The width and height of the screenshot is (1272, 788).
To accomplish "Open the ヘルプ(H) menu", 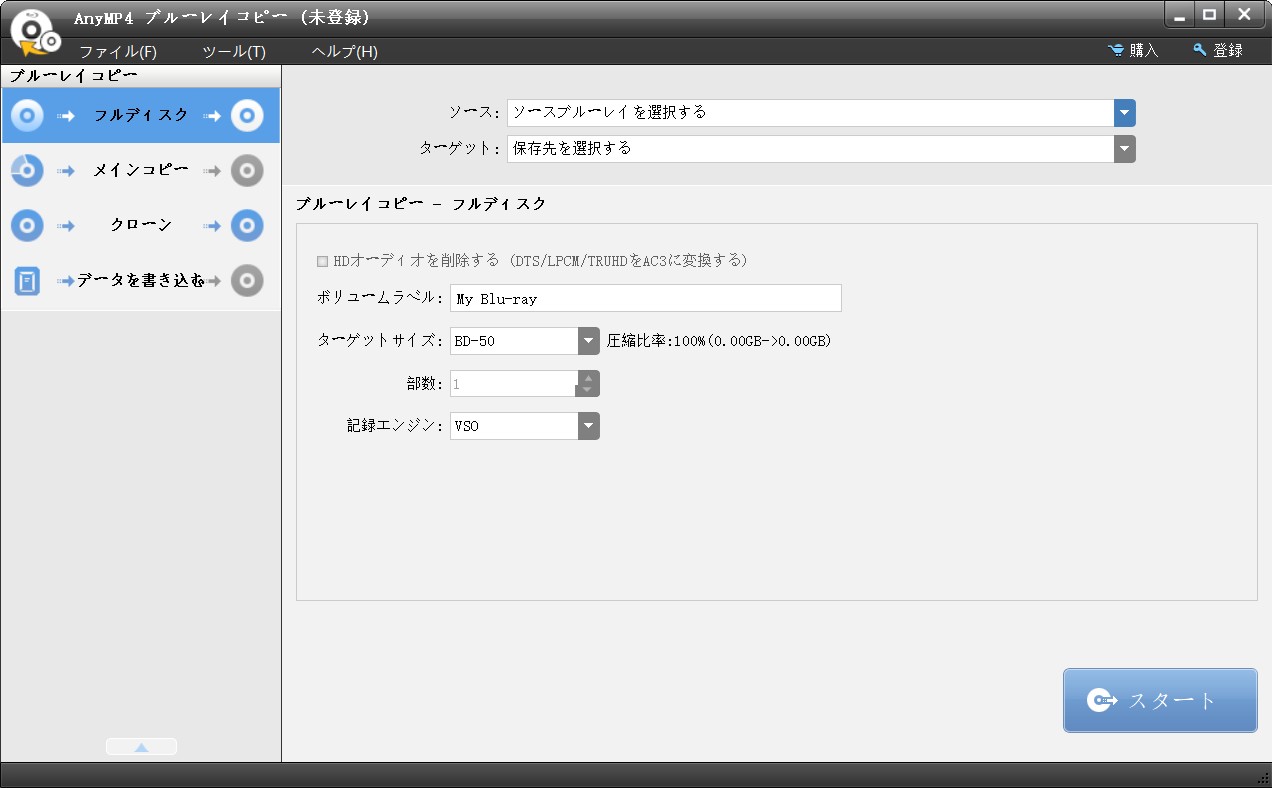I will tap(344, 51).
